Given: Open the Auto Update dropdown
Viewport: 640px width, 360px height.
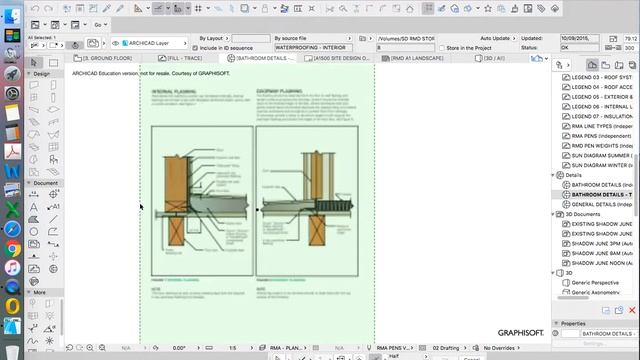Looking at the screenshot, I should [x=498, y=38].
